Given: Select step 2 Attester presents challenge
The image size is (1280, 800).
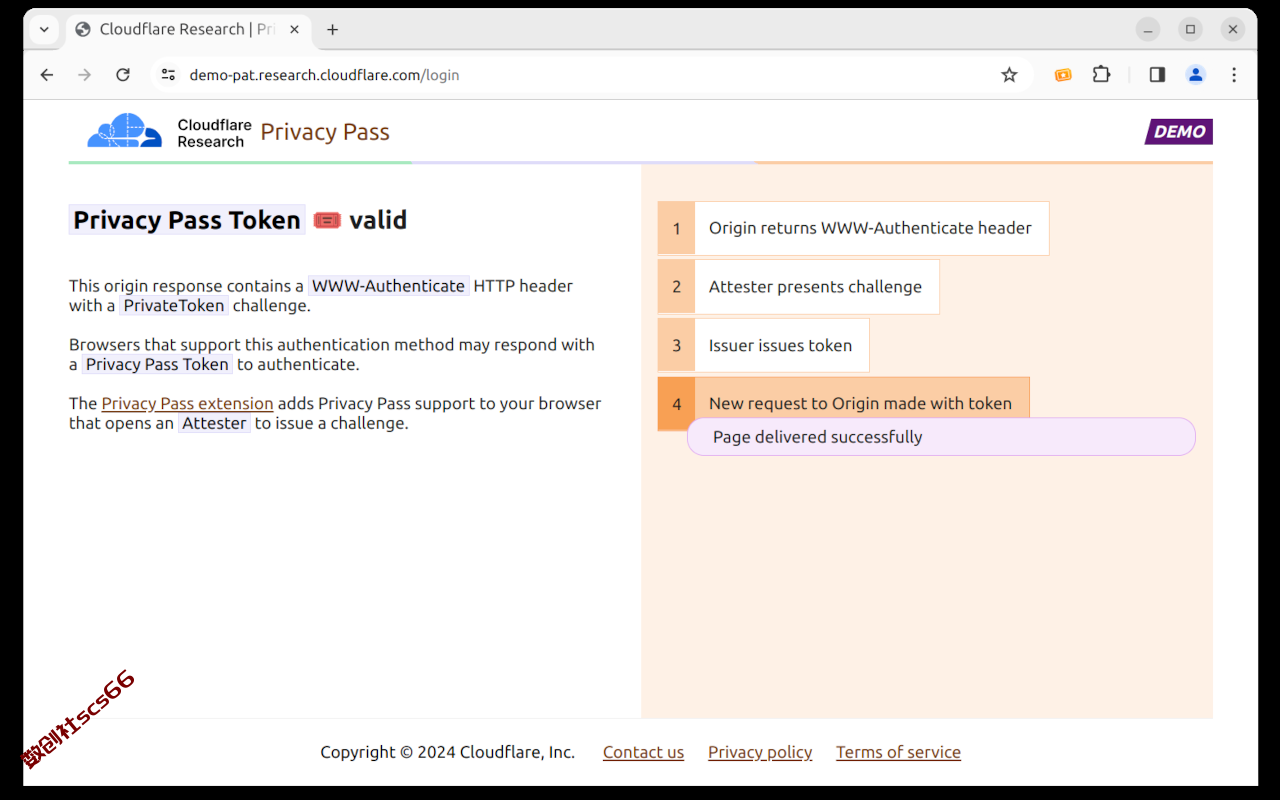Looking at the screenshot, I should point(798,287).
